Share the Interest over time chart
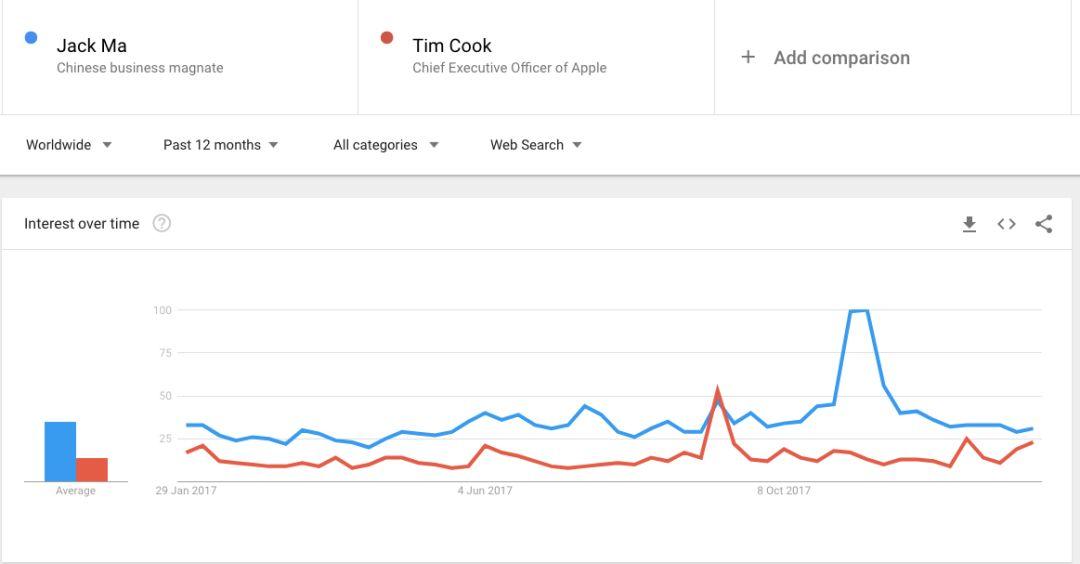Screen dimensions: 1080x564 click(1044, 224)
